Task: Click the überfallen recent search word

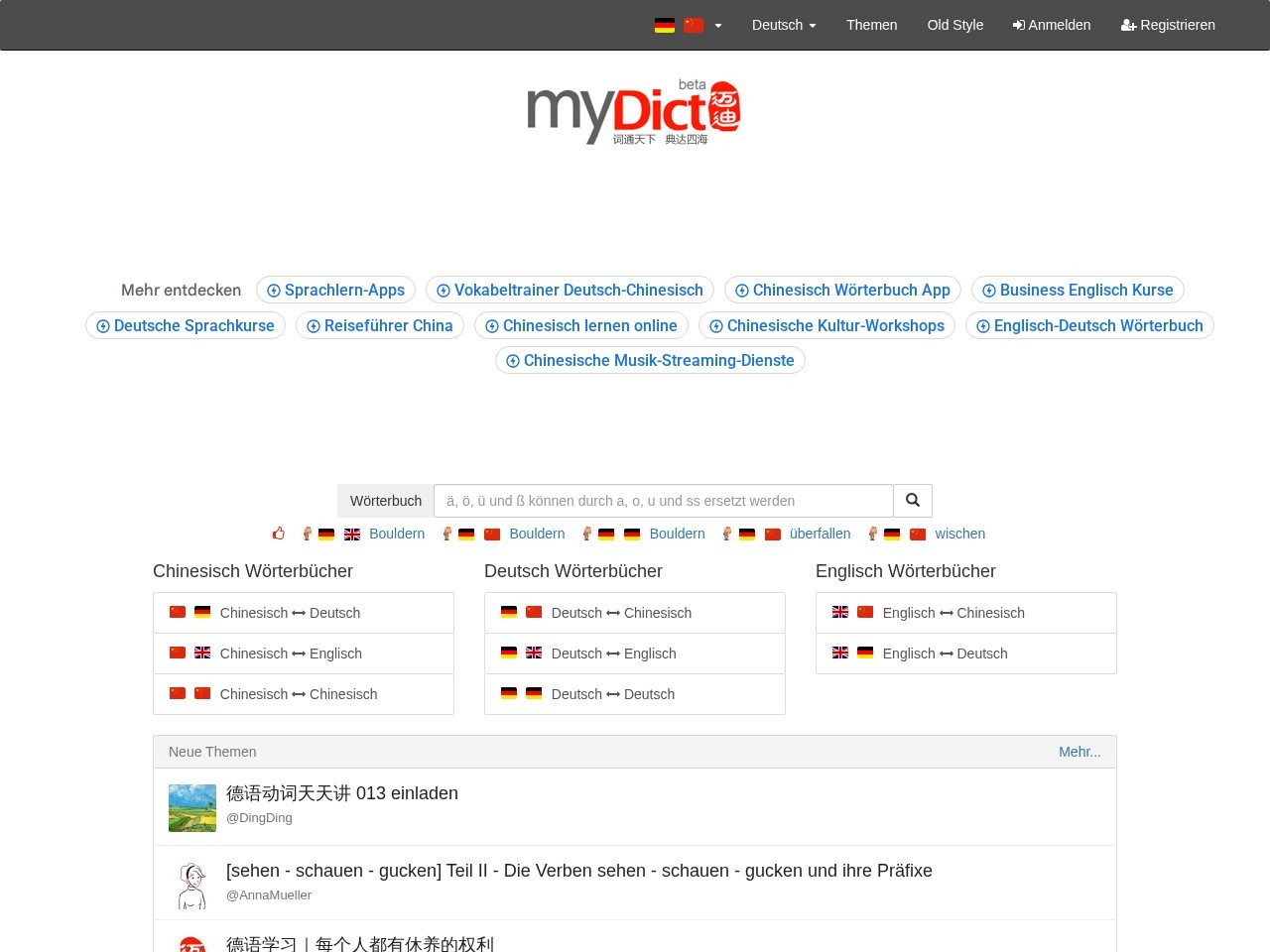Action: pos(820,534)
